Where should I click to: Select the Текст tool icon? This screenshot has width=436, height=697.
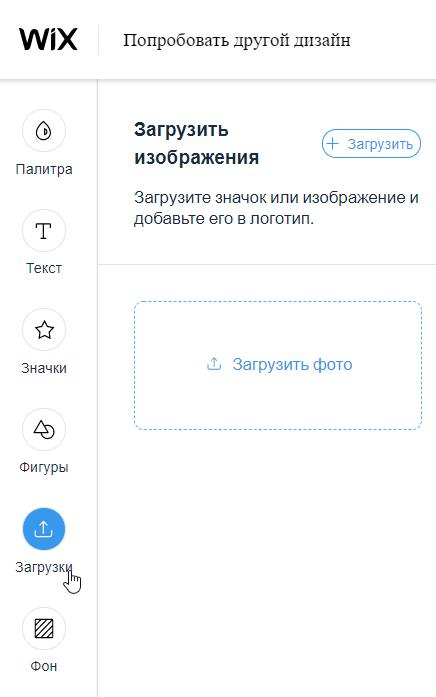click(44, 231)
